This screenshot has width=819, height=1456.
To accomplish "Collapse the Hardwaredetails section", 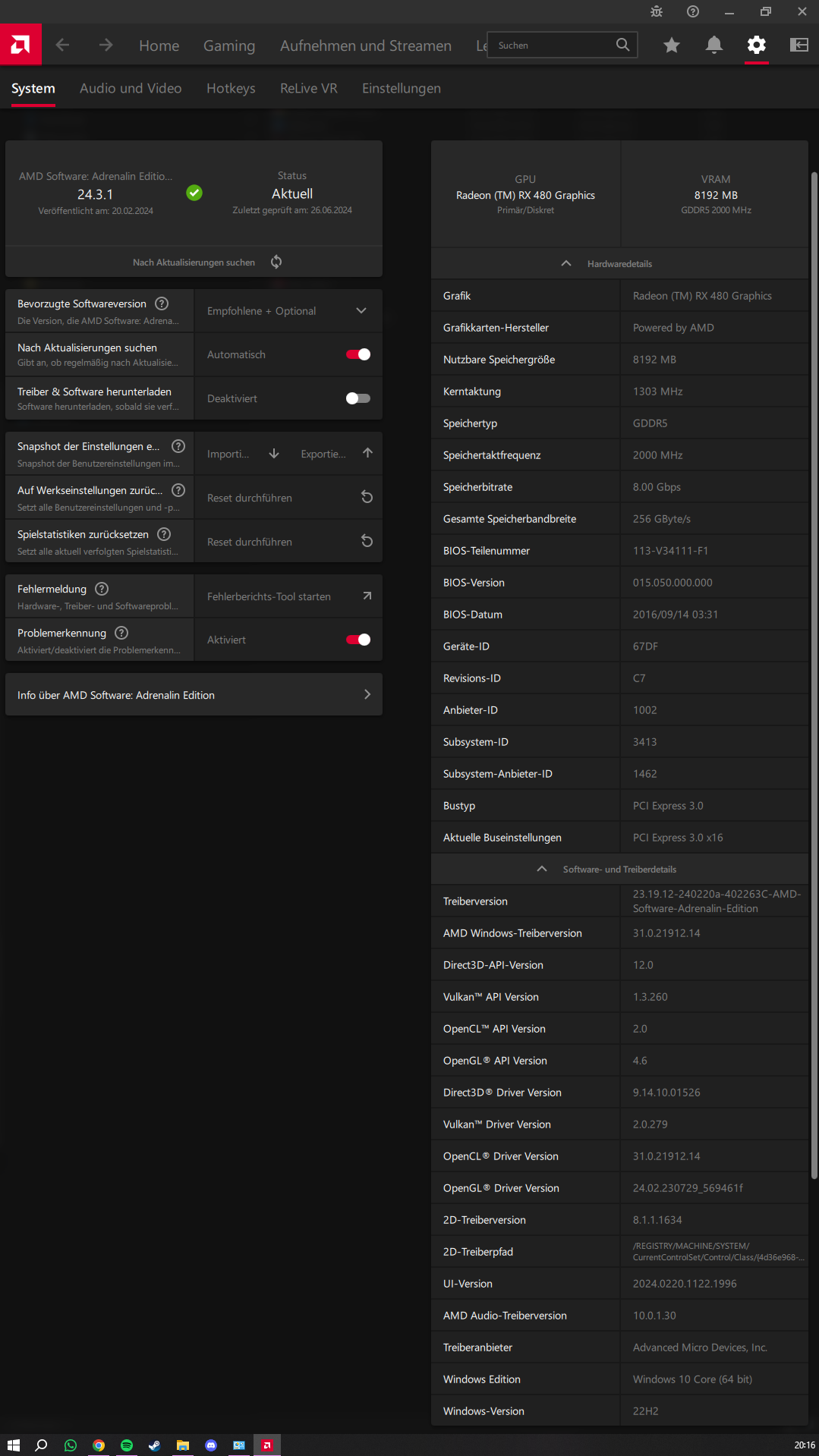I will [x=565, y=263].
